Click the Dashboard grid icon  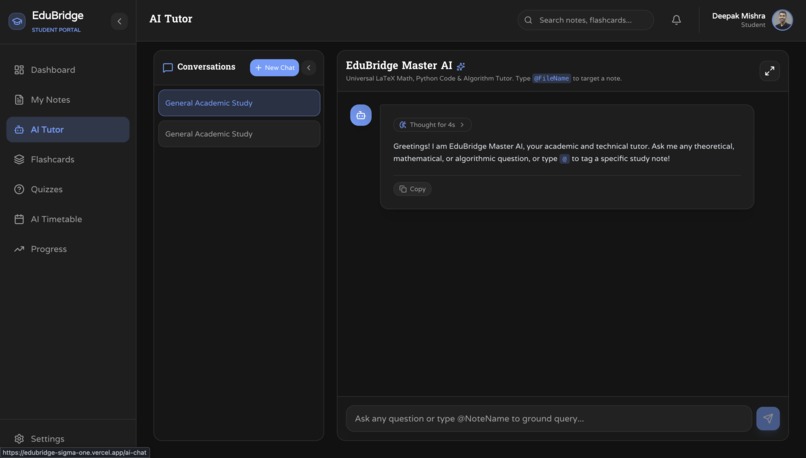tap(19, 70)
